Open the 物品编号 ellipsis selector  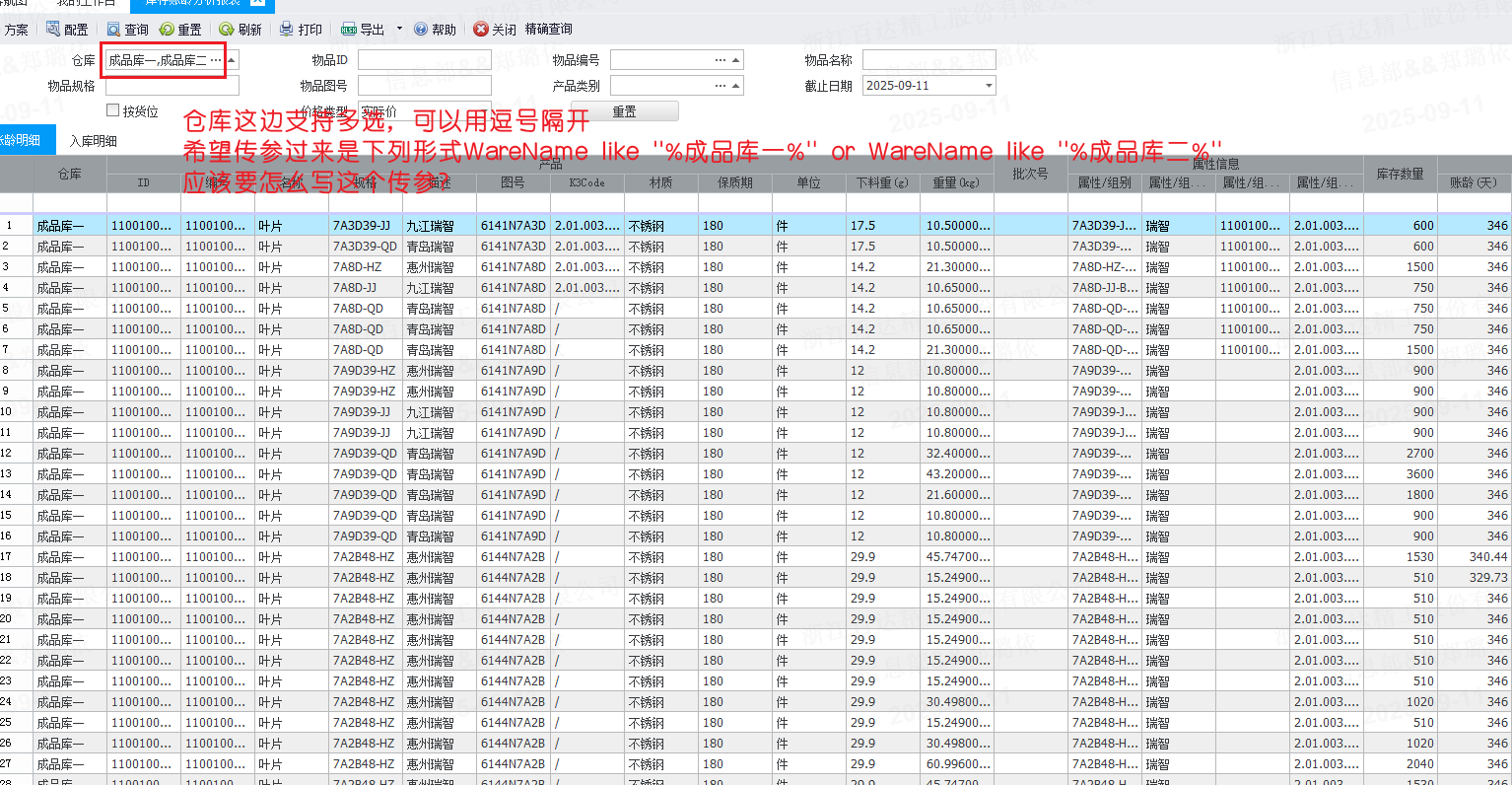(721, 60)
